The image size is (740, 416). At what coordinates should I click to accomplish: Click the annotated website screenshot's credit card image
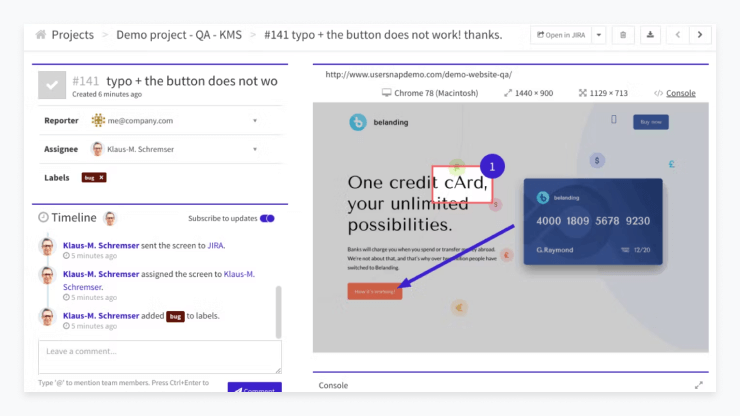point(593,221)
